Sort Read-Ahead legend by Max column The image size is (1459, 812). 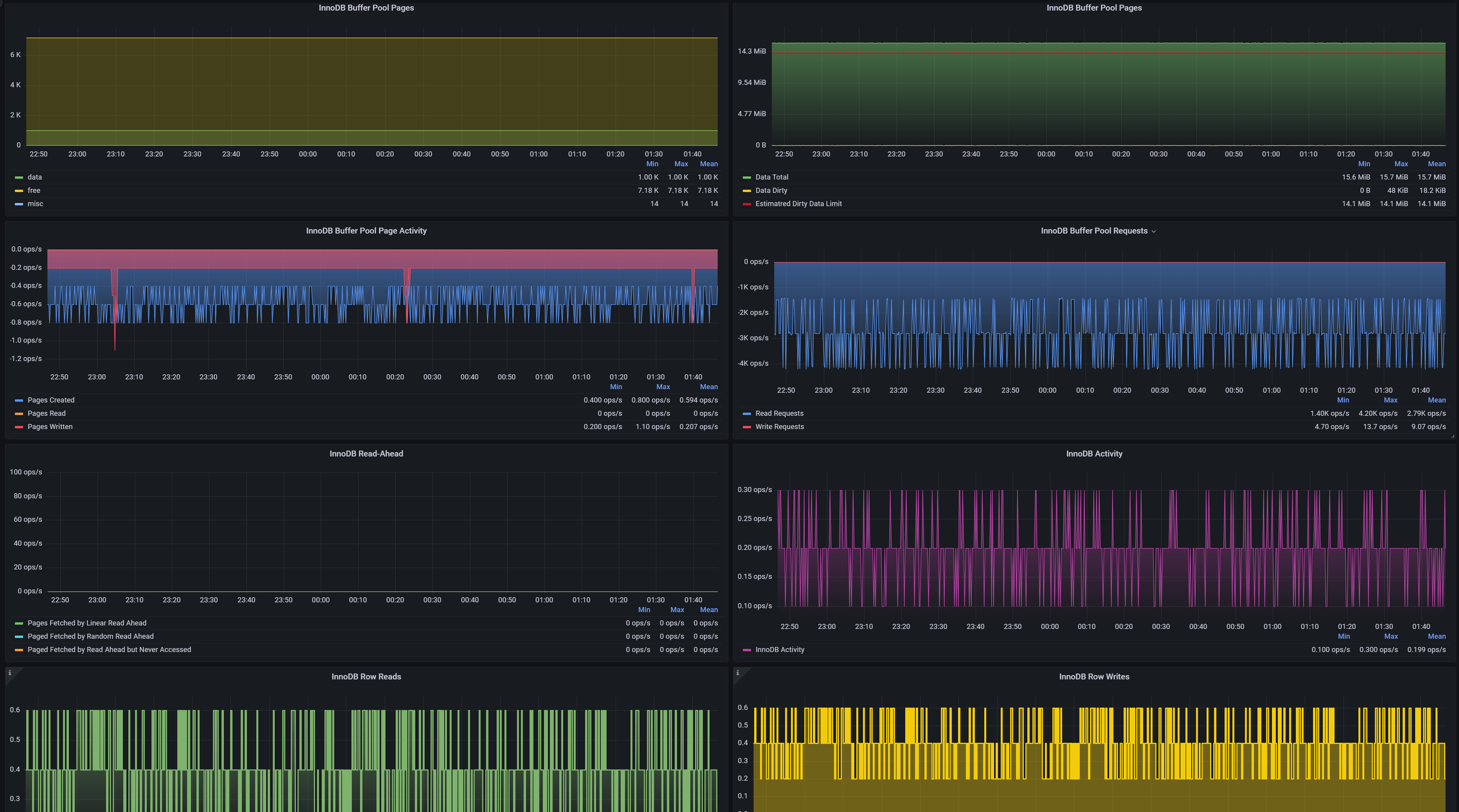tap(677, 610)
